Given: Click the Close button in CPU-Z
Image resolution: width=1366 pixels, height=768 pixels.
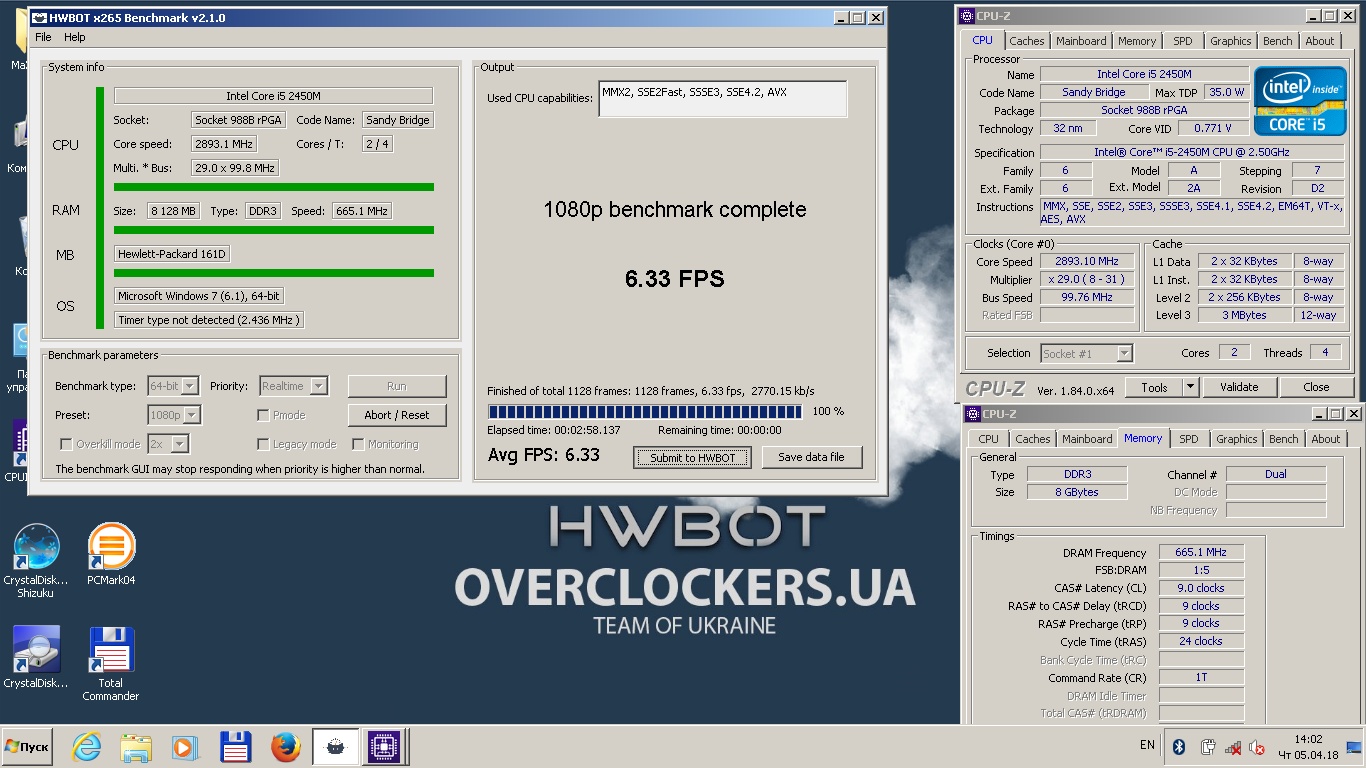Looking at the screenshot, I should point(1316,387).
